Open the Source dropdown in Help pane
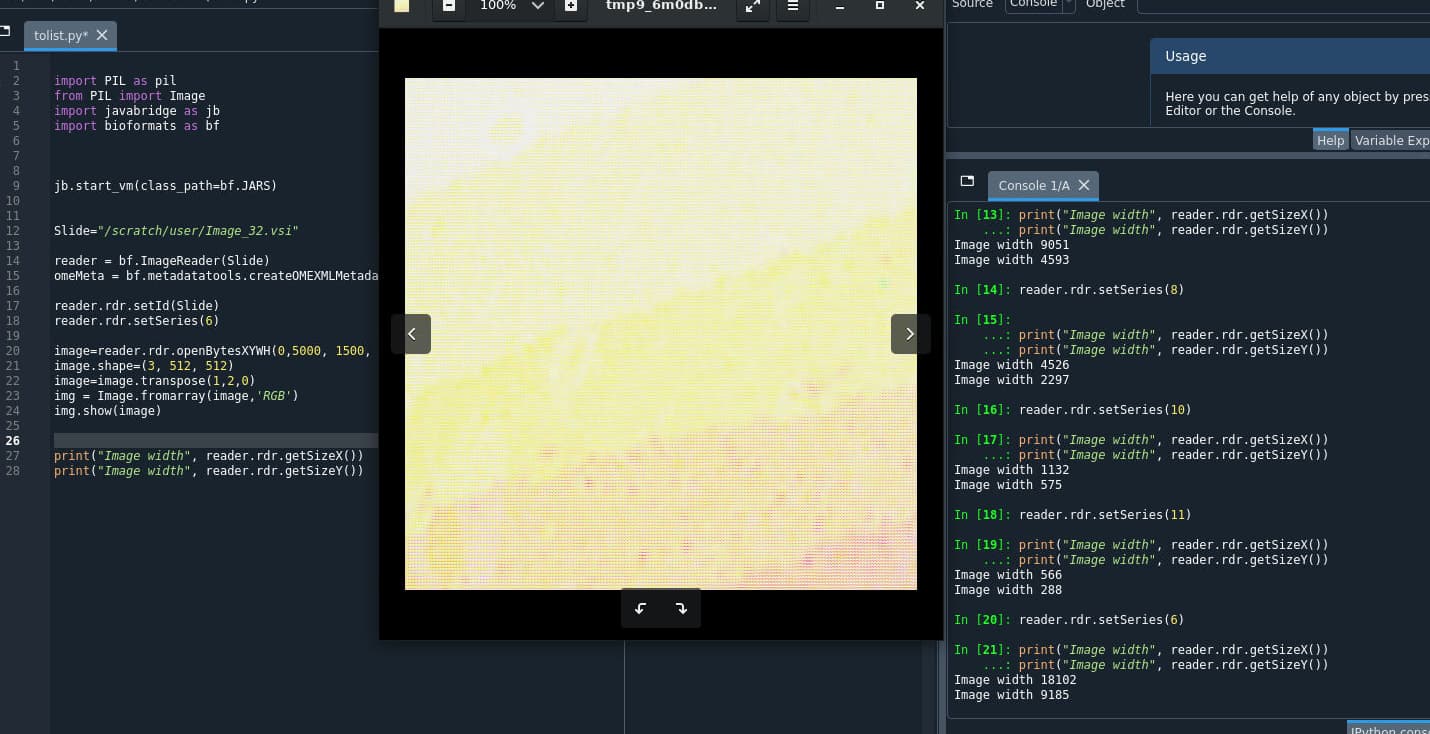The width and height of the screenshot is (1430, 734). click(x=1040, y=5)
